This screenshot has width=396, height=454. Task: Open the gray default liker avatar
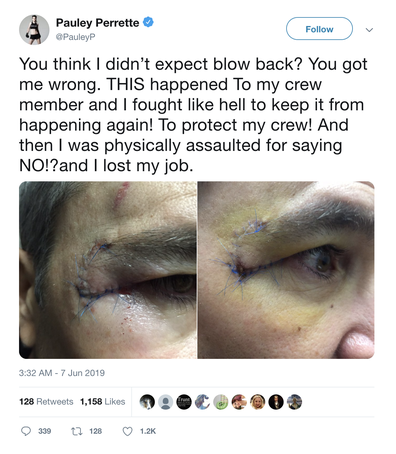165,402
